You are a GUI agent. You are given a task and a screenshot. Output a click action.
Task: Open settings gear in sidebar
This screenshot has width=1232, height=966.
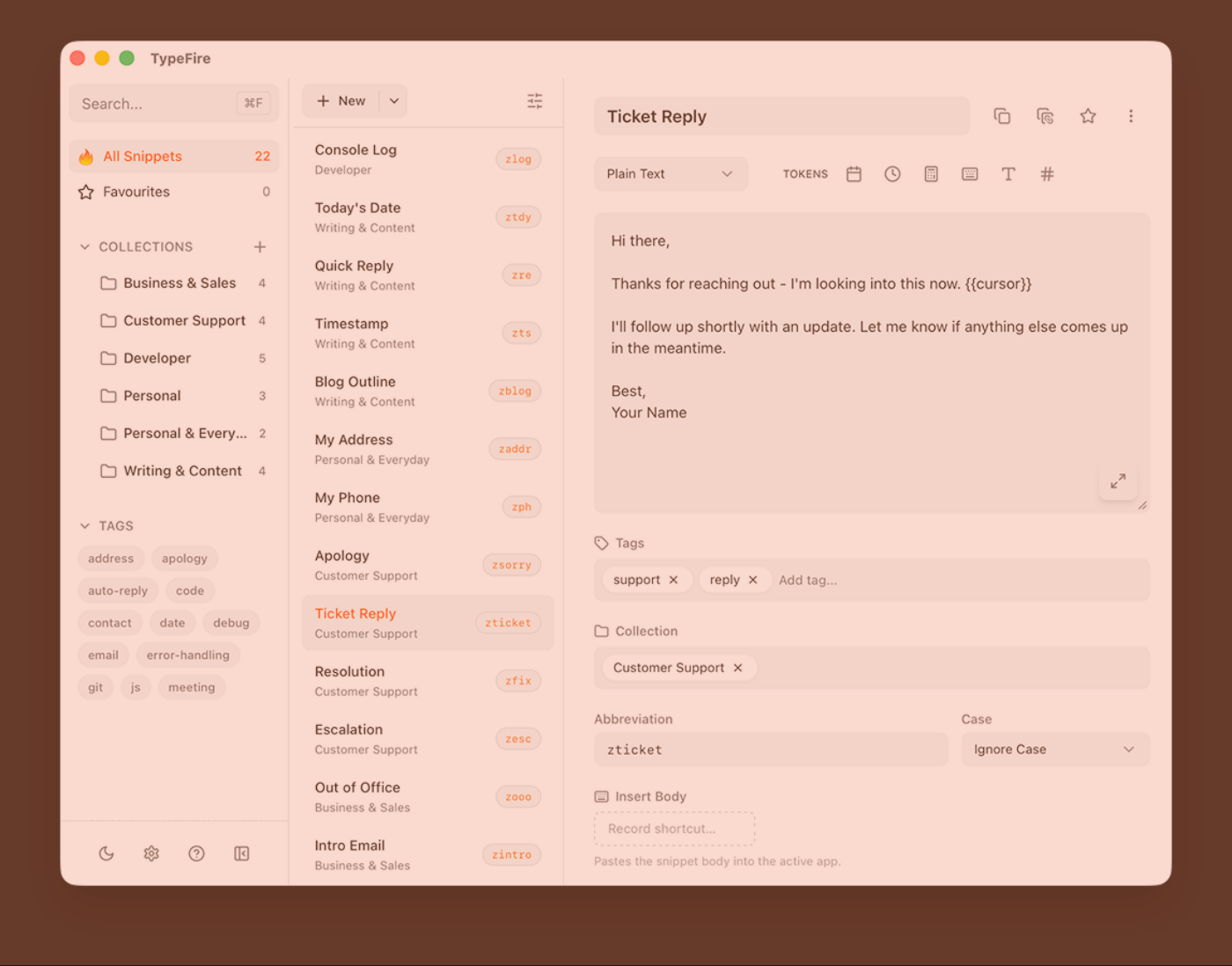(151, 853)
